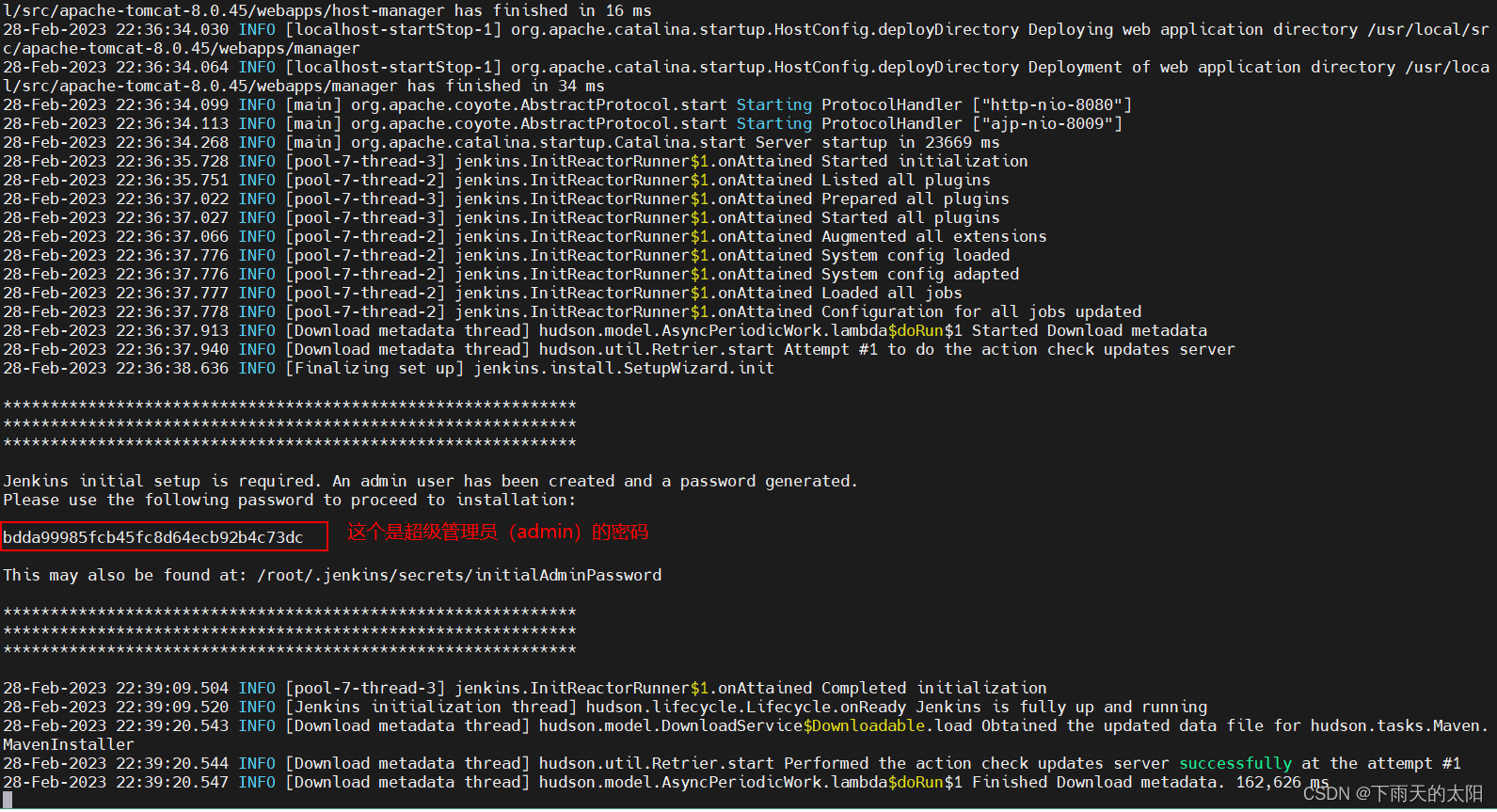This screenshot has width=1497, height=812.
Task: Click the timestamp 28-Feb-2023 22:36:34.030
Action: [x=116, y=29]
